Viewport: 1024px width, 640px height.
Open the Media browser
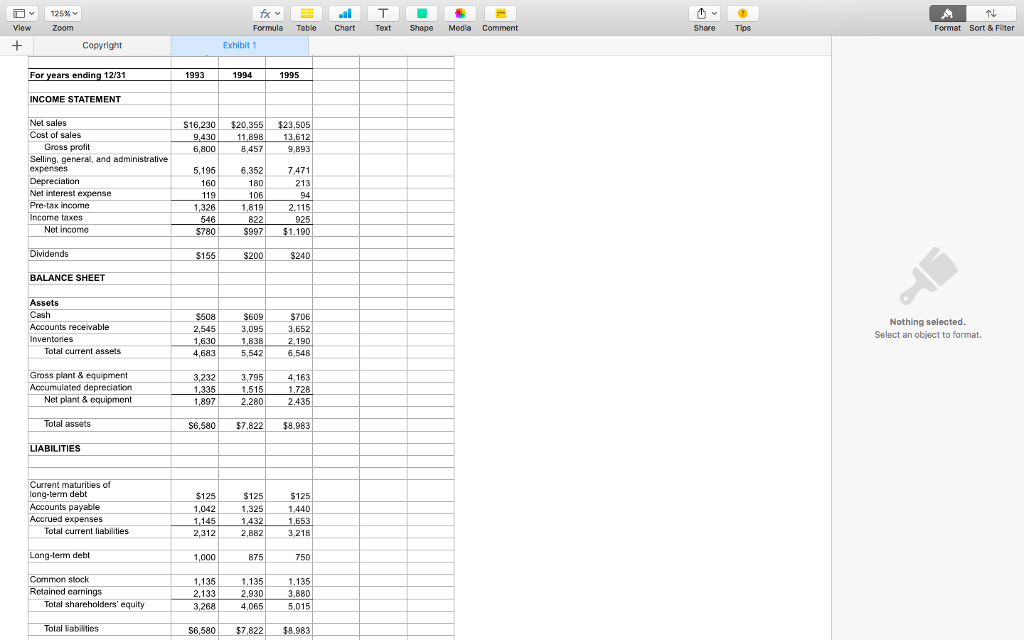tap(459, 17)
